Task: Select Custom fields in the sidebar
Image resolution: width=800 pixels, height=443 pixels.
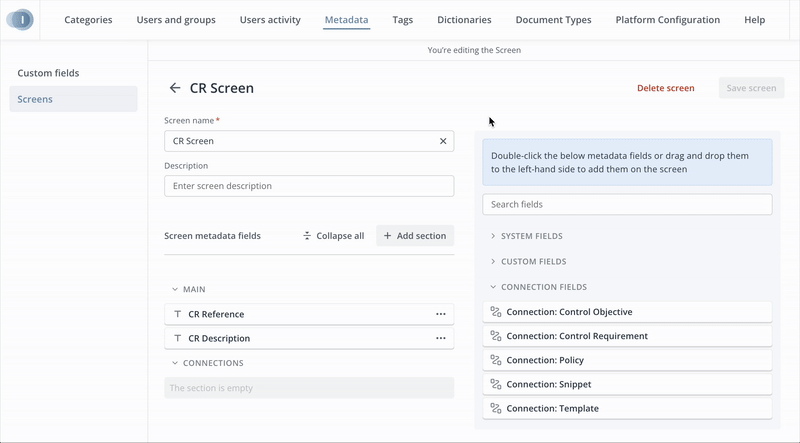Action: click(x=48, y=73)
